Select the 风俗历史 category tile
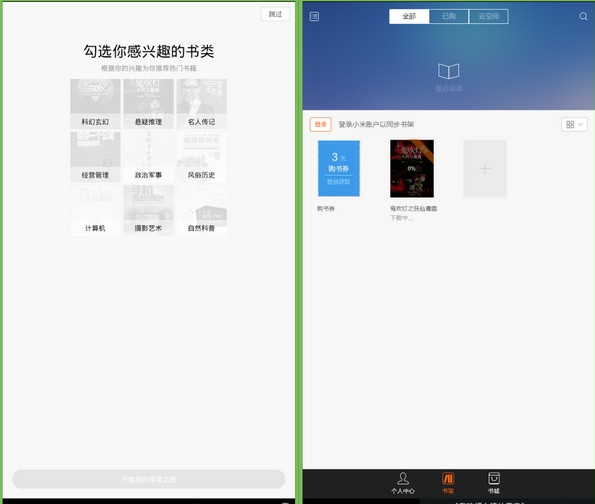 pyautogui.click(x=201, y=157)
